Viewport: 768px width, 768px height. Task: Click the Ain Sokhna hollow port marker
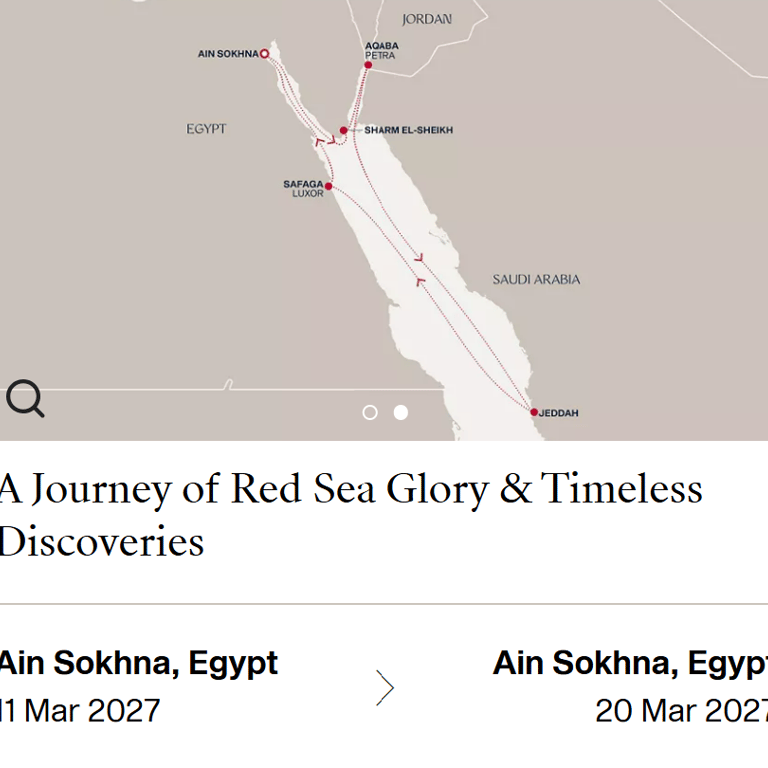(264, 53)
